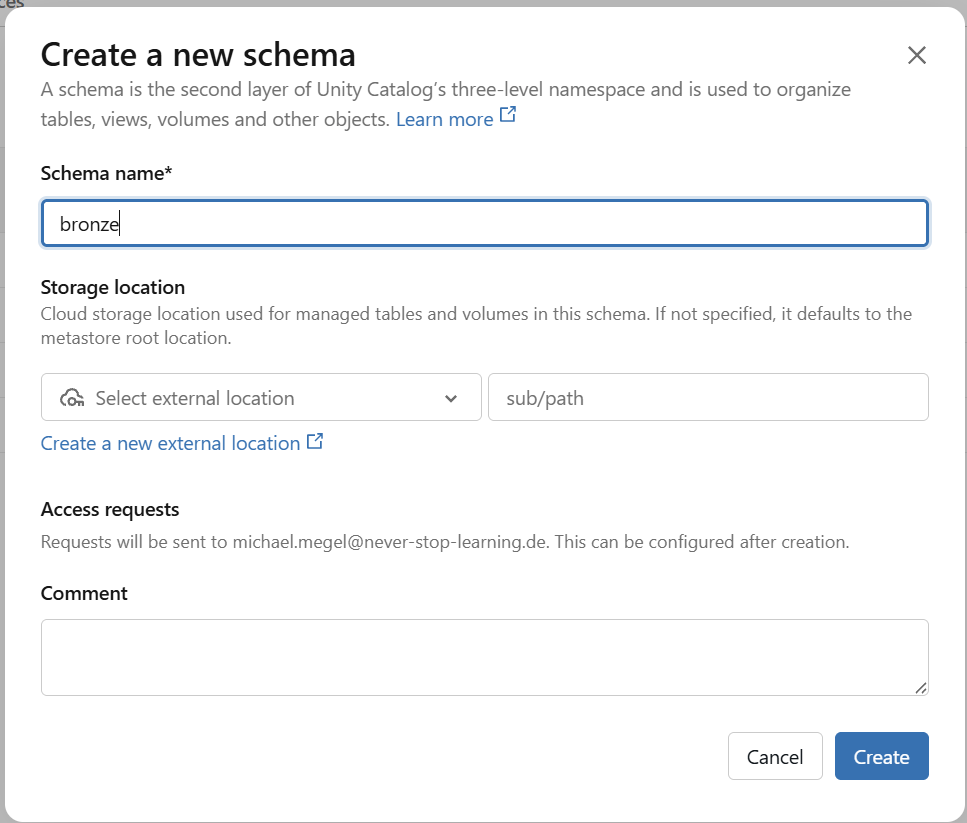Focus the sub/path input field
The height and width of the screenshot is (823, 967).
[708, 398]
